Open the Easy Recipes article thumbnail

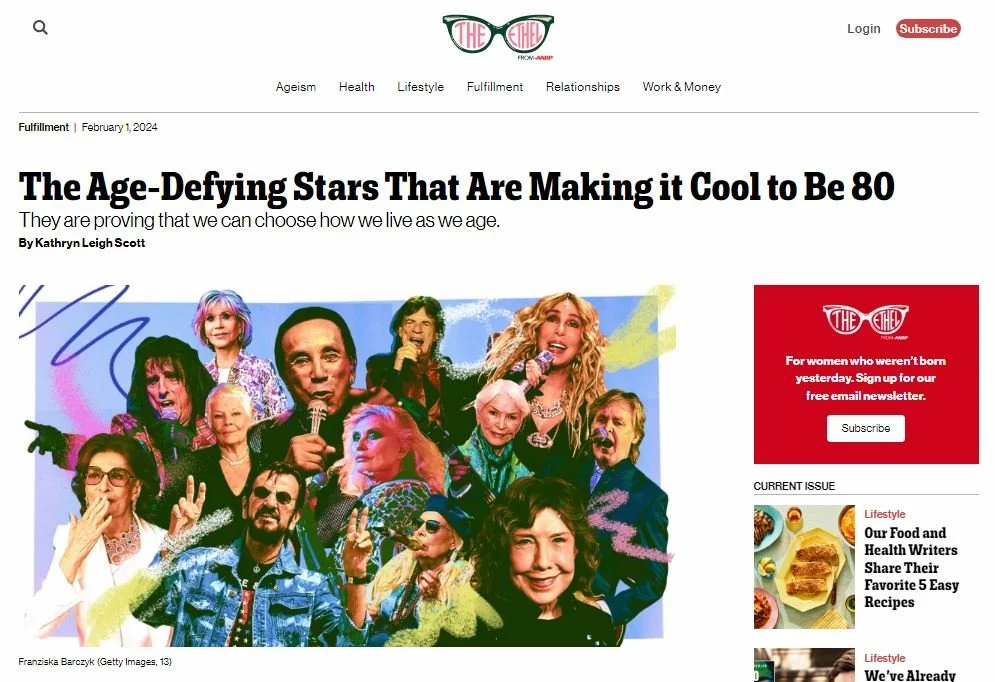(x=804, y=567)
